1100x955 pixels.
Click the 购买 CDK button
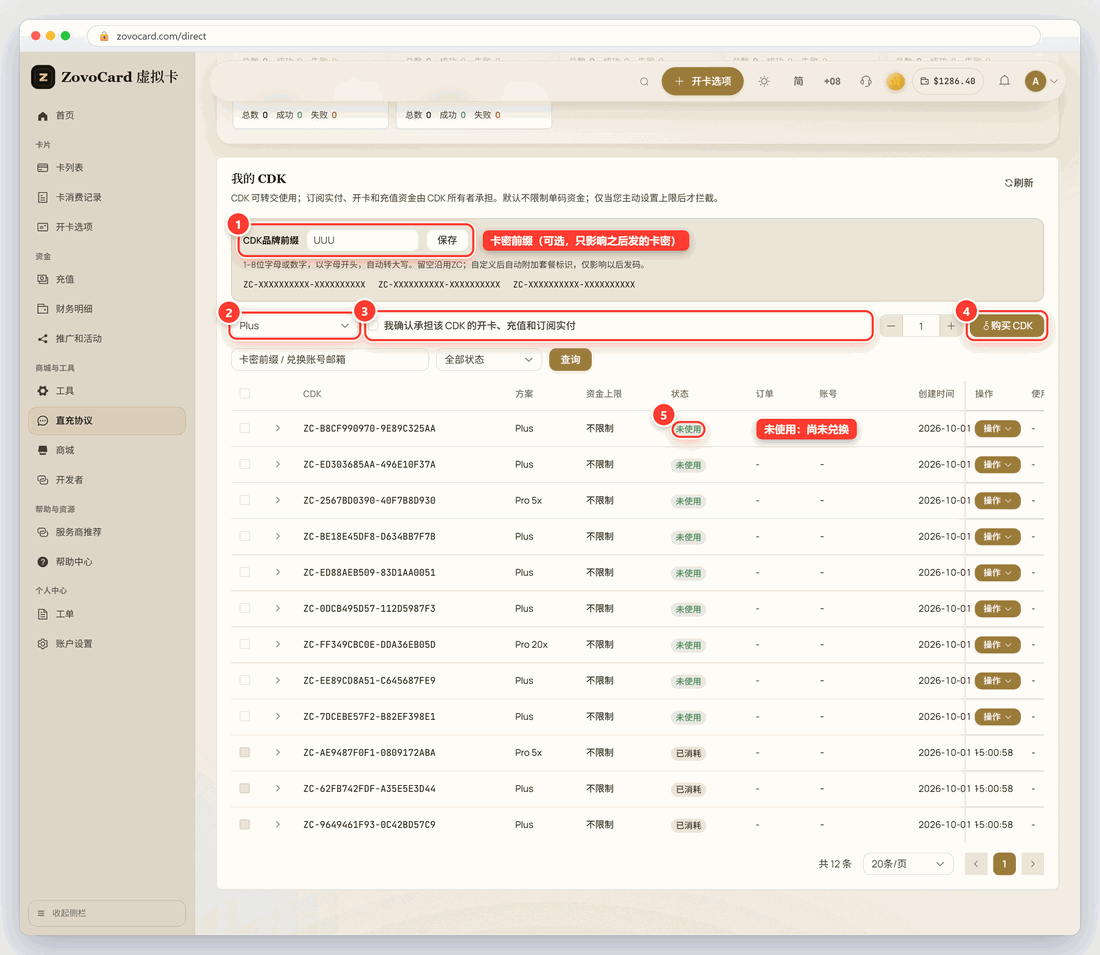pyautogui.click(x=1007, y=326)
